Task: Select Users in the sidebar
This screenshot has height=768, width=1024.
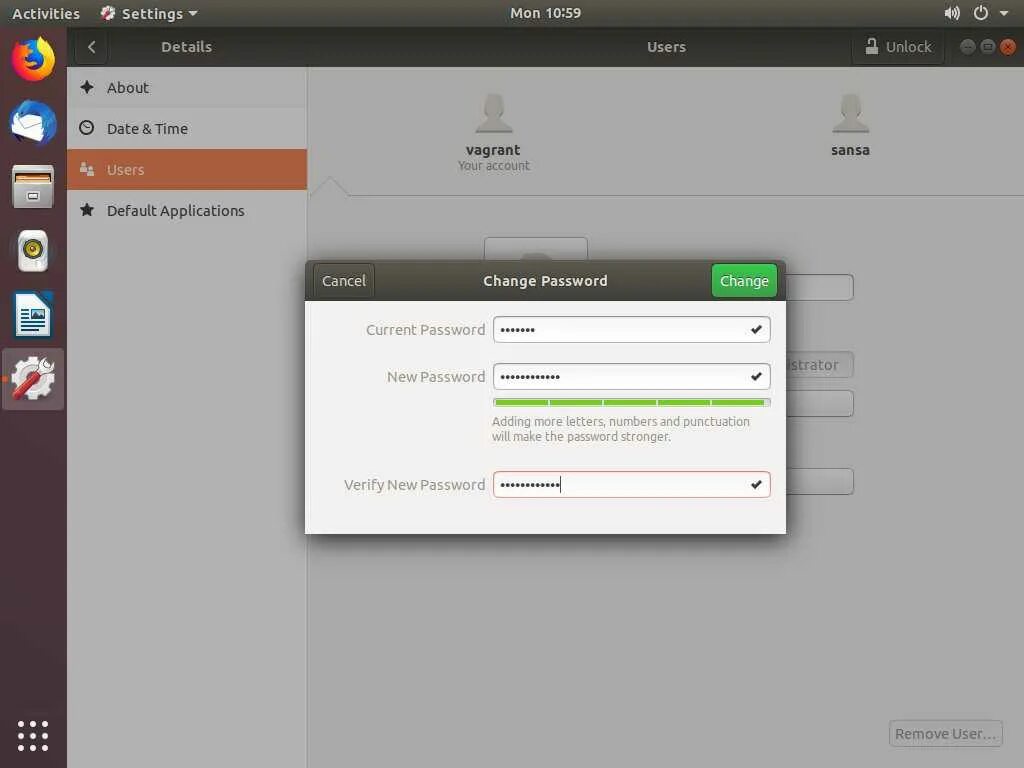Action: (187, 170)
